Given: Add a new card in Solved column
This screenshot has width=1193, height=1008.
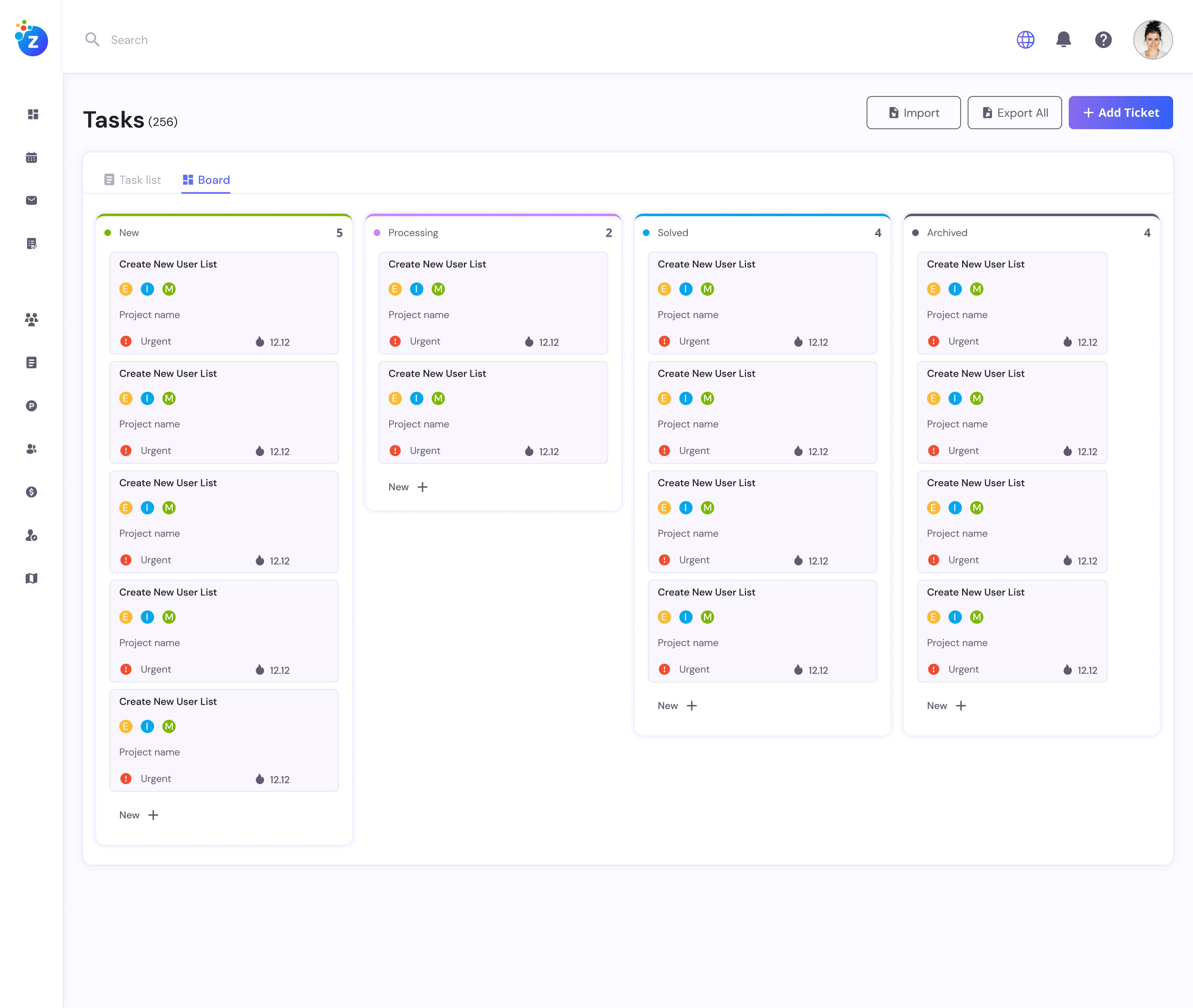Looking at the screenshot, I should (677, 706).
